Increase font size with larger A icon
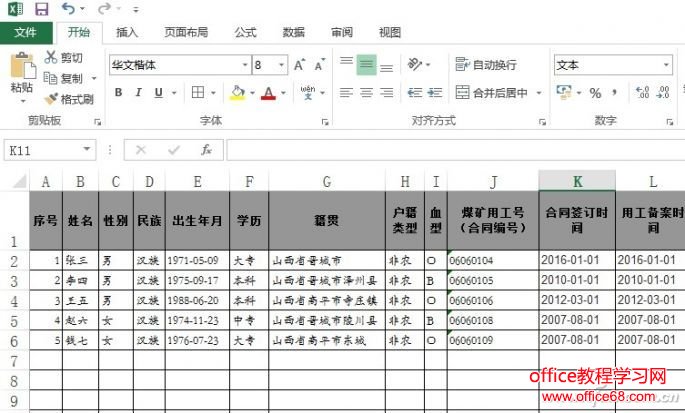Screen dimensions: 685x413 point(300,65)
